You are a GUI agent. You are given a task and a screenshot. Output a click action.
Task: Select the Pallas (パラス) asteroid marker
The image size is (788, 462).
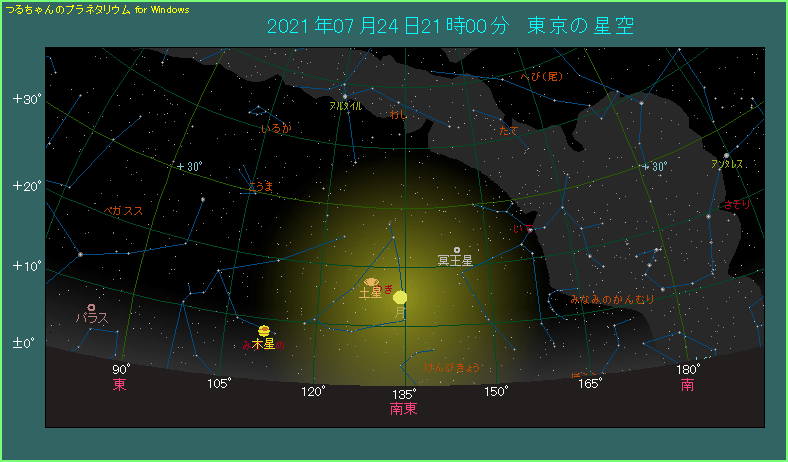91,307
